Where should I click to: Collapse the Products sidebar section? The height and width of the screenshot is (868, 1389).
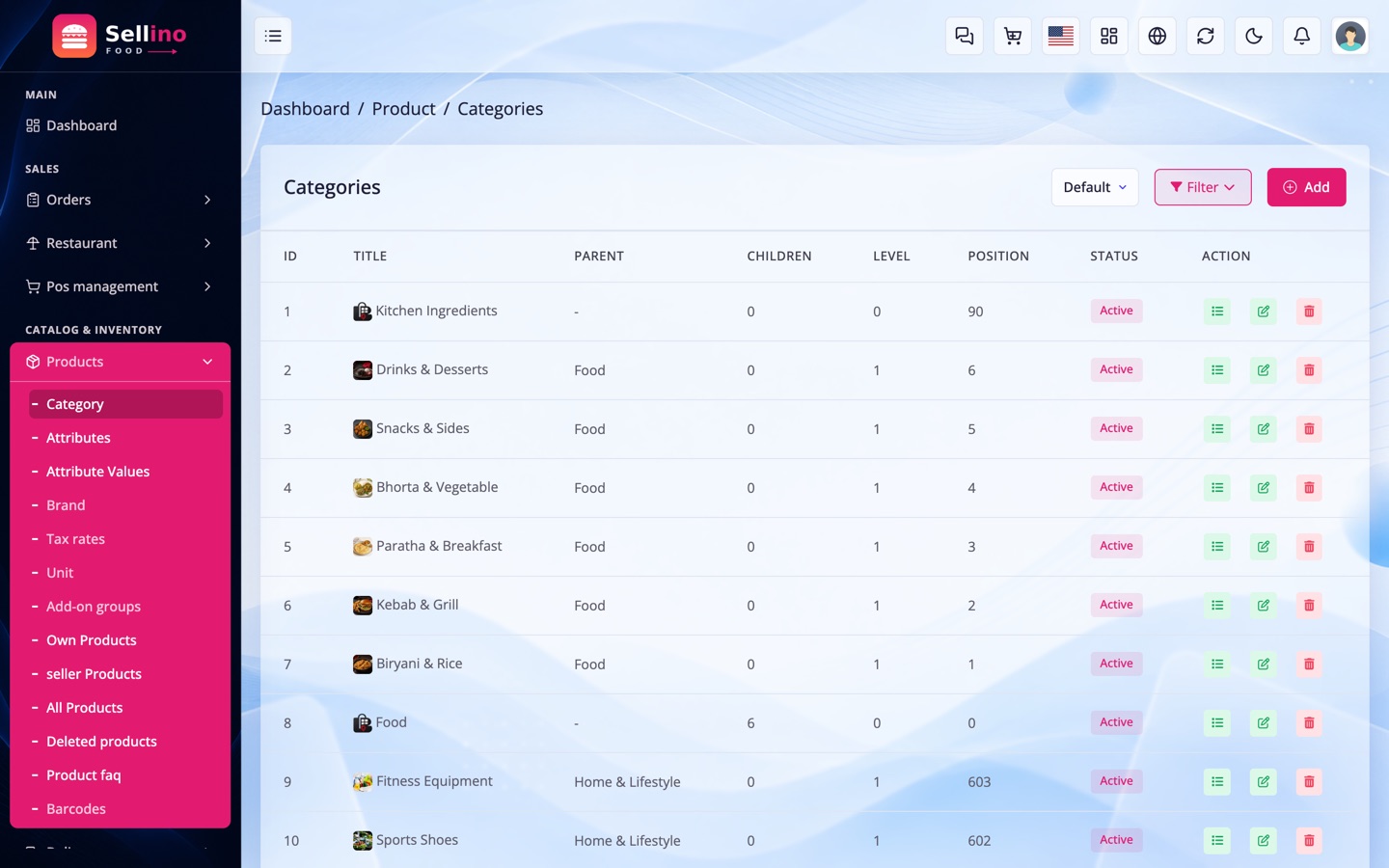pyautogui.click(x=120, y=362)
